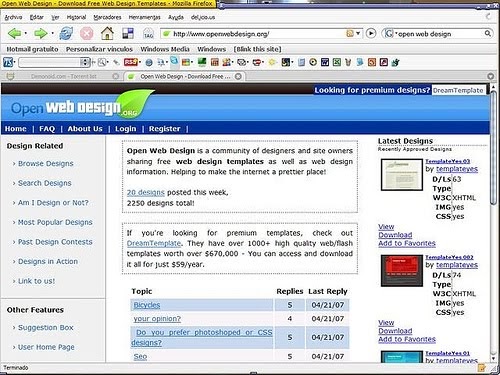Expand the address bar URL dropdown arrow
Viewport: 500px width, 375px height.
[x=358, y=33]
